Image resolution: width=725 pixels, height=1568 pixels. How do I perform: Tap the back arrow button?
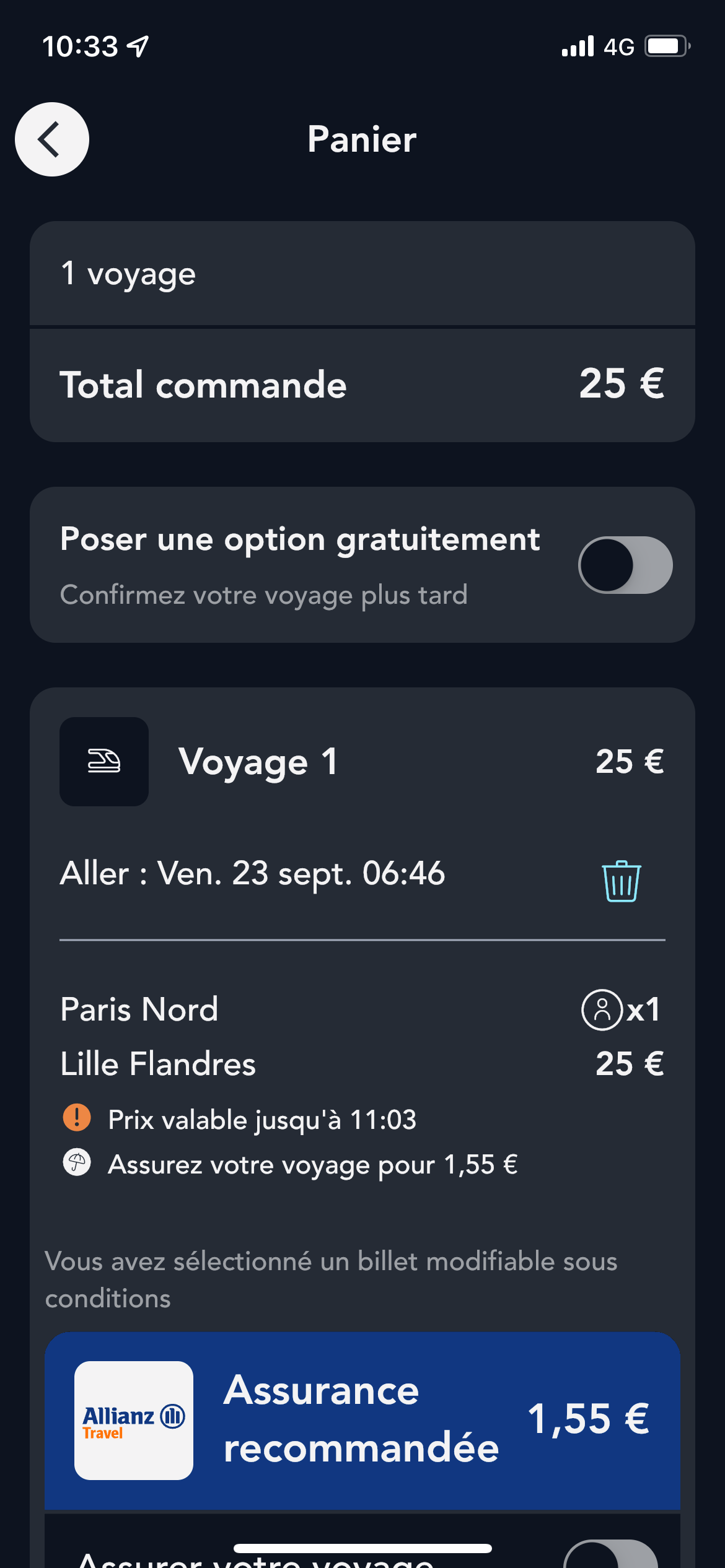click(52, 139)
